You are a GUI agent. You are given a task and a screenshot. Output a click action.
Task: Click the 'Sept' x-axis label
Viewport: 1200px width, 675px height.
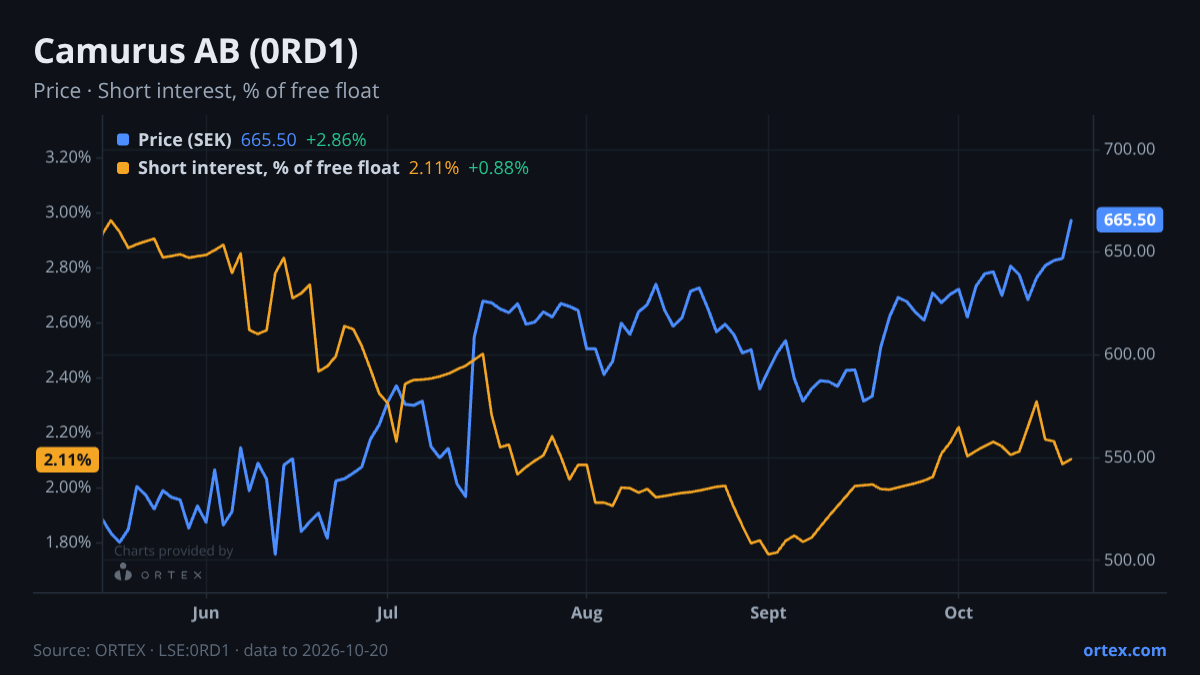[x=768, y=613]
